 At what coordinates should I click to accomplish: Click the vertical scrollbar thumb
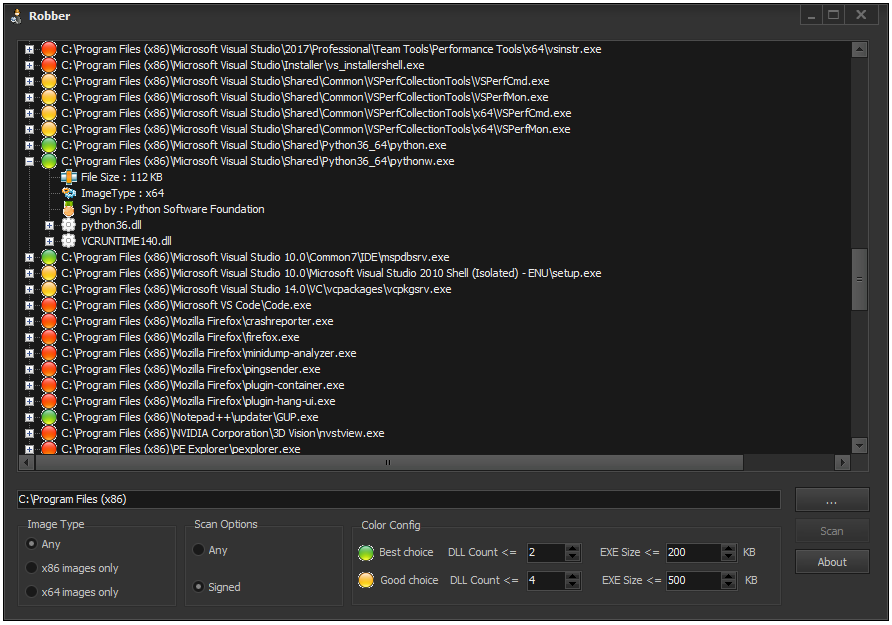tap(859, 279)
